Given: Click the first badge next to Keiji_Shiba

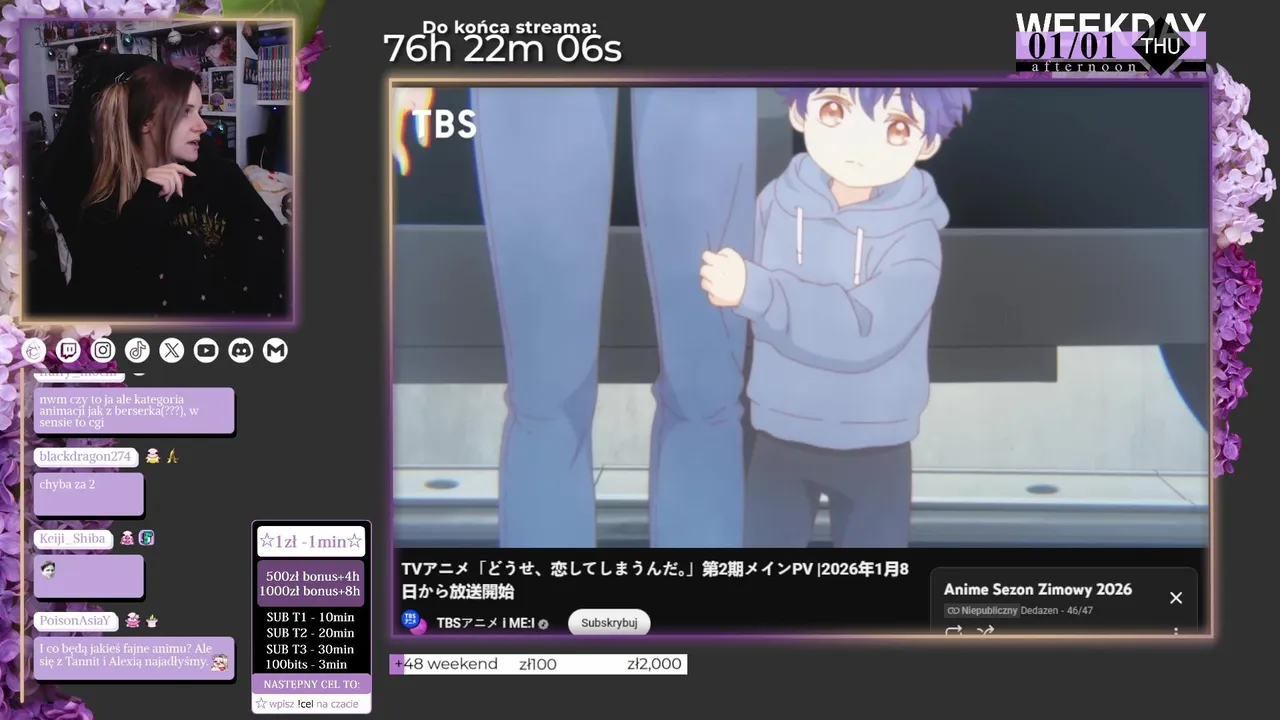Looking at the screenshot, I should [x=127, y=538].
